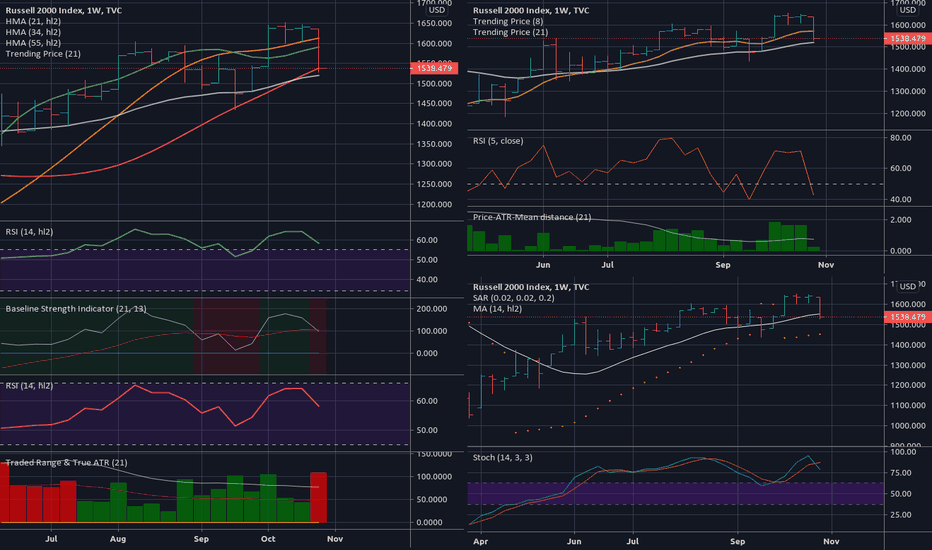Click the 2.000 value on Price-ATR-Mean scale
The height and width of the screenshot is (550, 932).
(x=901, y=220)
